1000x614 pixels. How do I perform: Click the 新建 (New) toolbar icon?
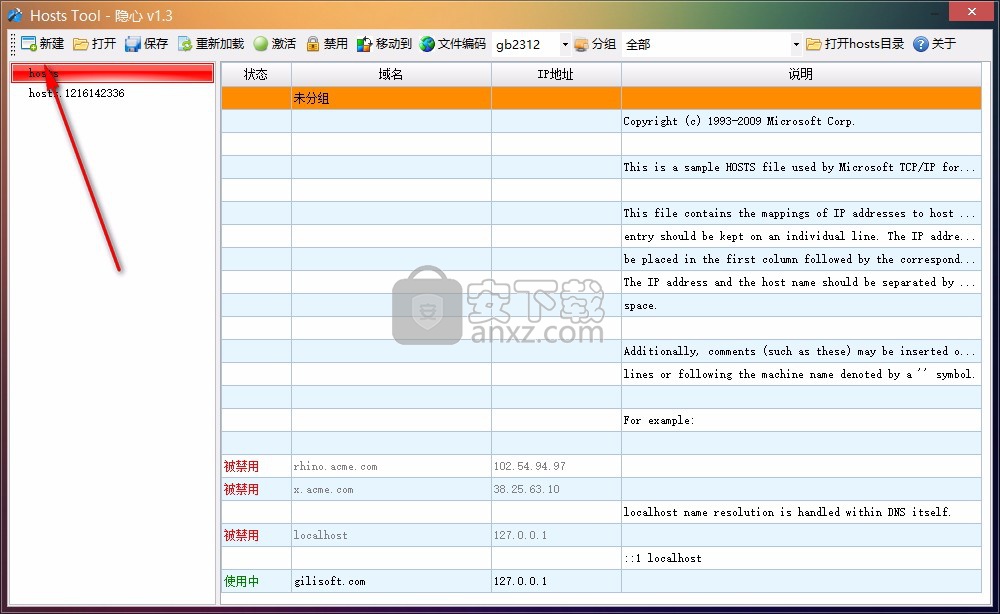pyautogui.click(x=29, y=44)
